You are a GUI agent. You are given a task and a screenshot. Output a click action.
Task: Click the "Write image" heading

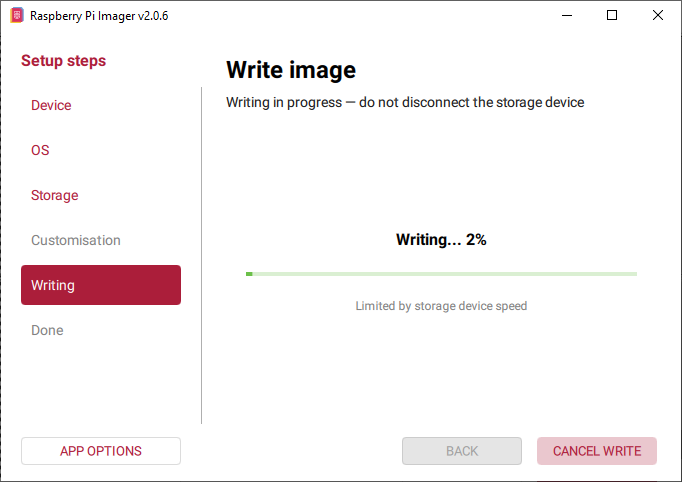coord(291,70)
